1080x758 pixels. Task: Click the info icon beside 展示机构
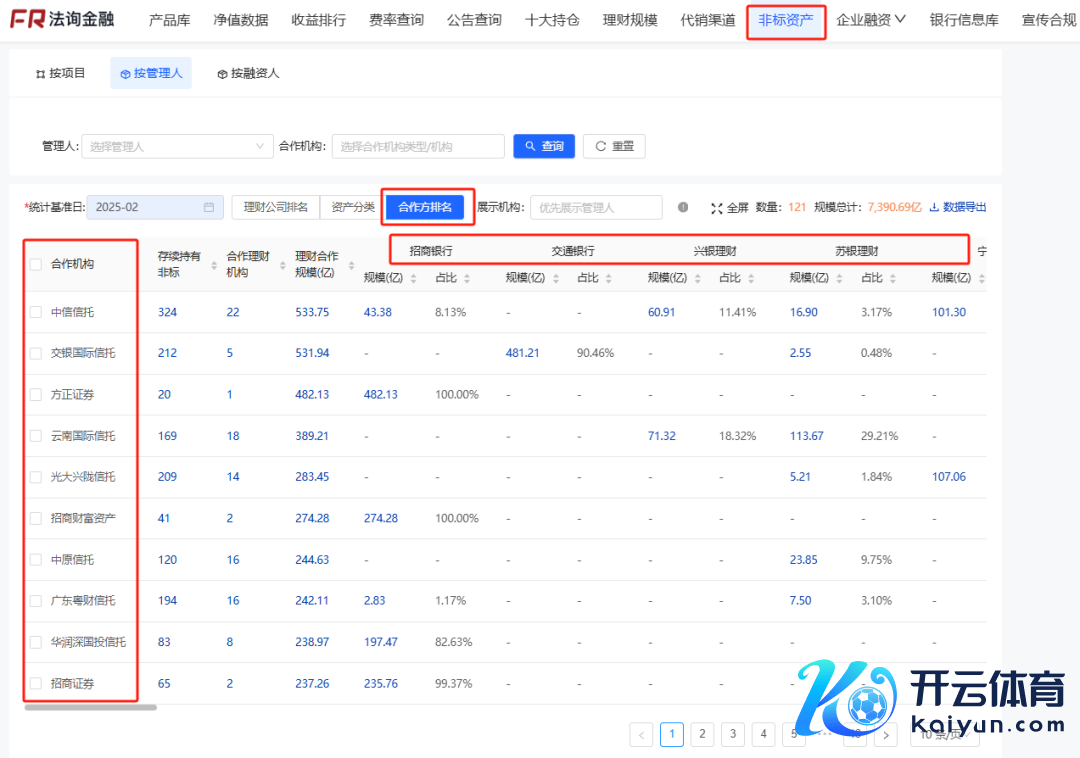[683, 208]
